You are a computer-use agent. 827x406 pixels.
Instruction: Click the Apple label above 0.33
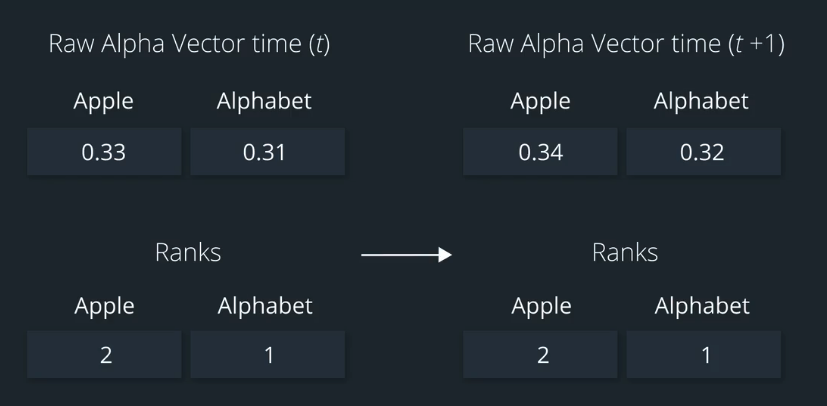(104, 101)
